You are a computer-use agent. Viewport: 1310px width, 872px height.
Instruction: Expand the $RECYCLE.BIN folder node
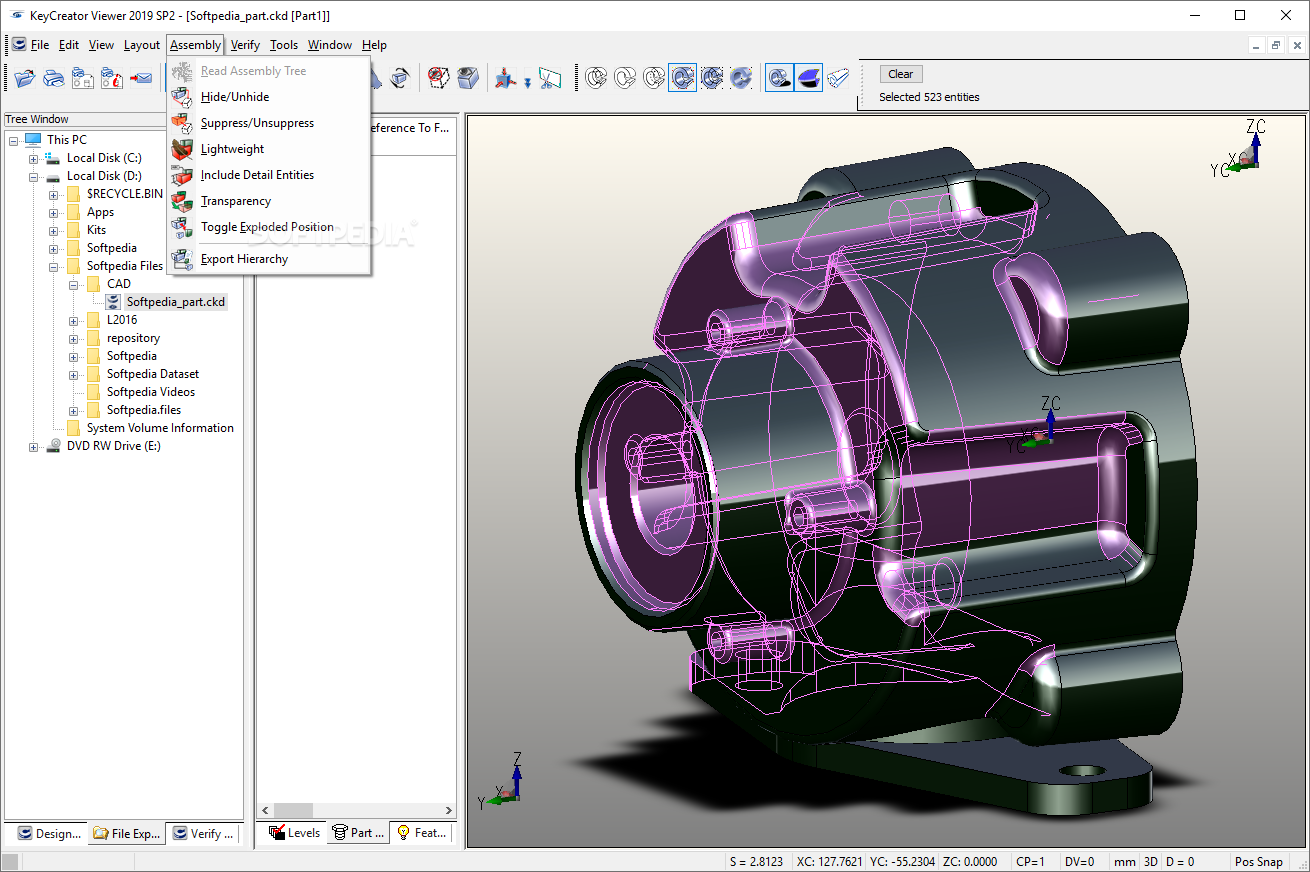pyautogui.click(x=54, y=194)
